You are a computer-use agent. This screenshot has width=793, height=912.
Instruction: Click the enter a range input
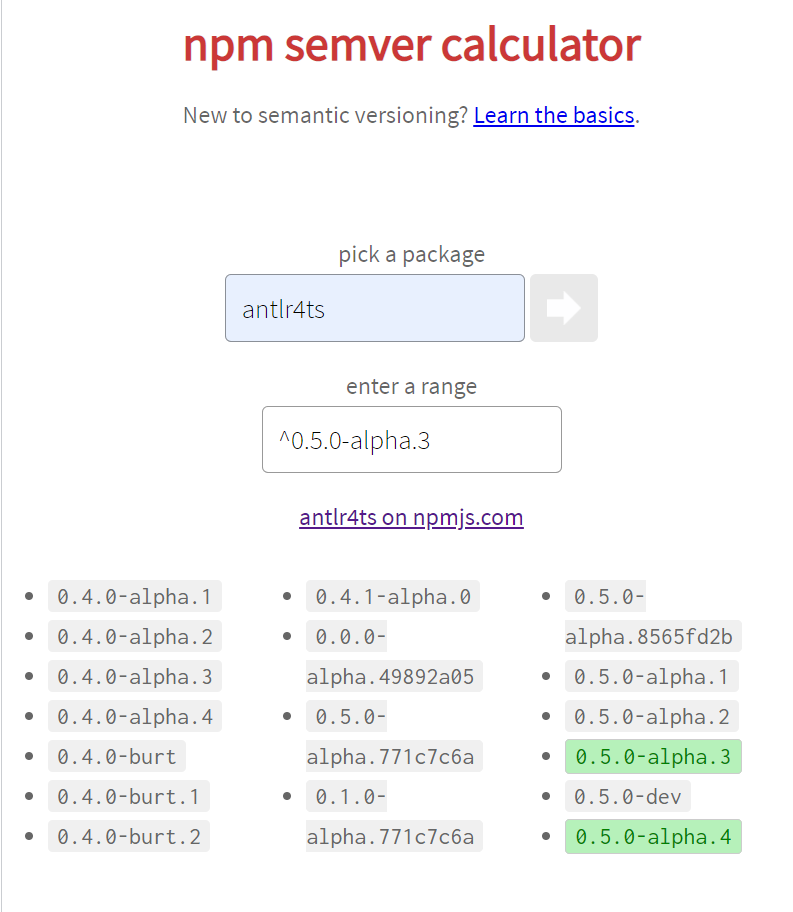[411, 439]
